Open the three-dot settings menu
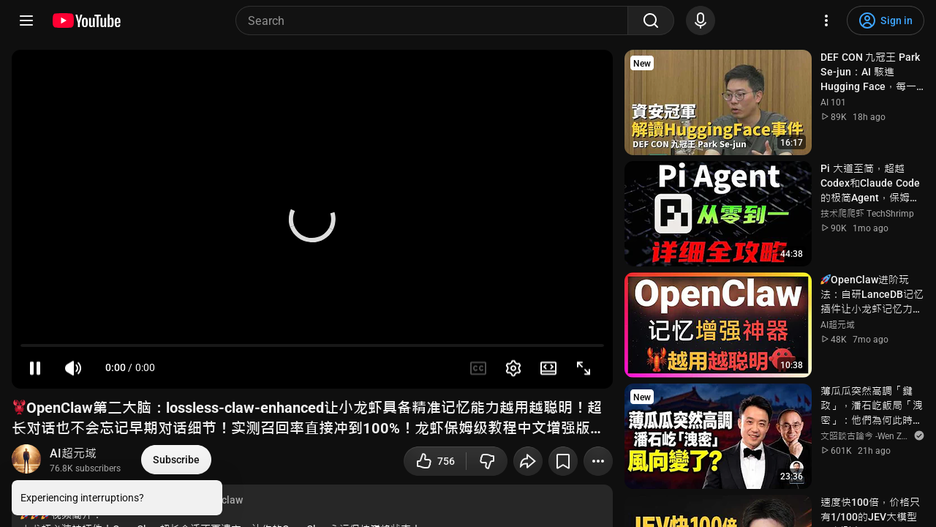The image size is (936, 527). coord(826,21)
